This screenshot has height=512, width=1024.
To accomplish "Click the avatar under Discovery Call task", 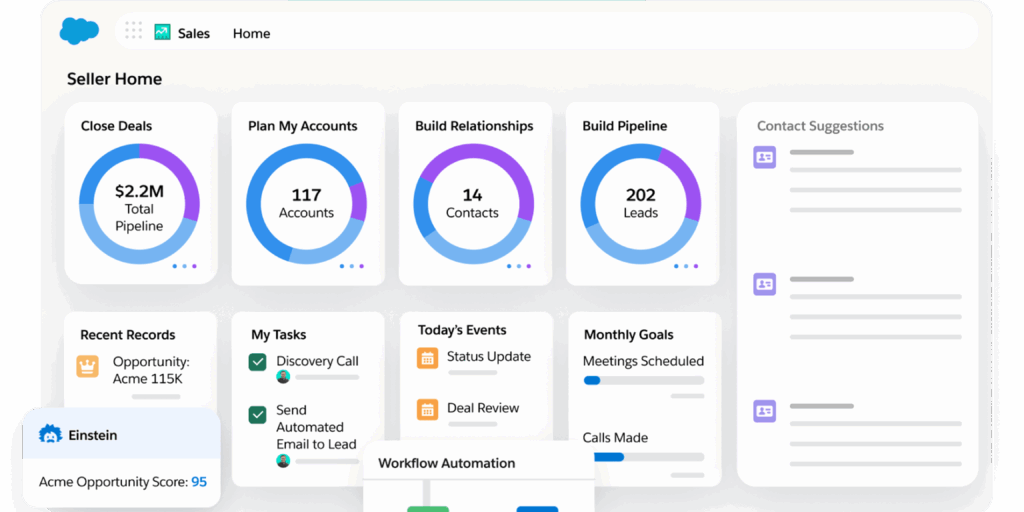I will click(x=283, y=377).
